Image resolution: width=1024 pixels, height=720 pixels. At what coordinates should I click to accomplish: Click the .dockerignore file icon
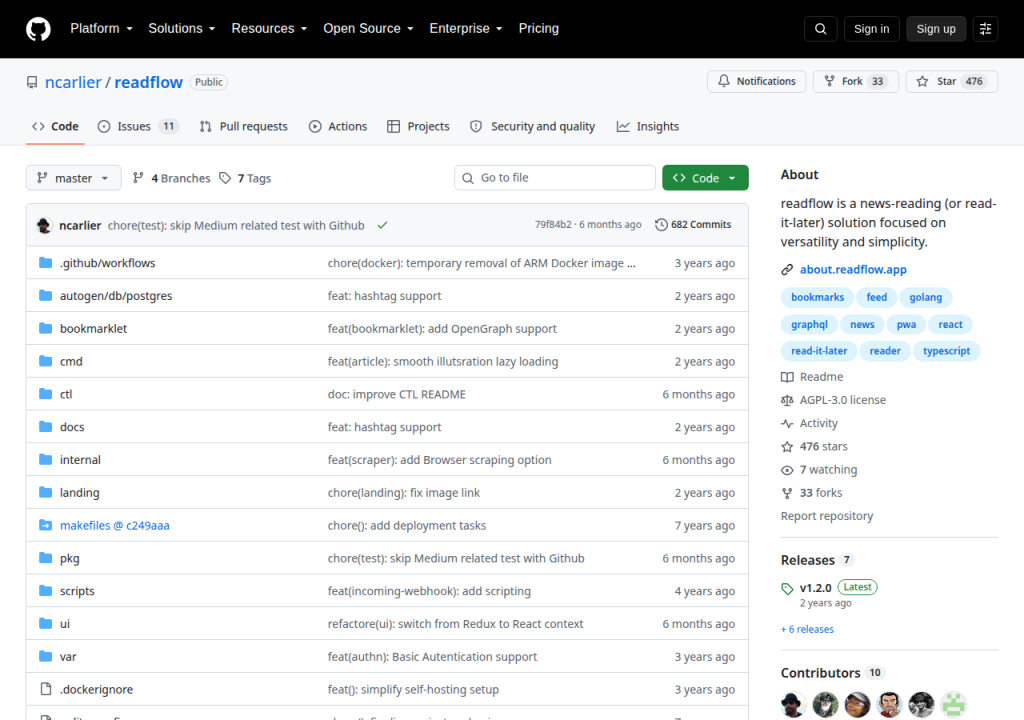46,689
